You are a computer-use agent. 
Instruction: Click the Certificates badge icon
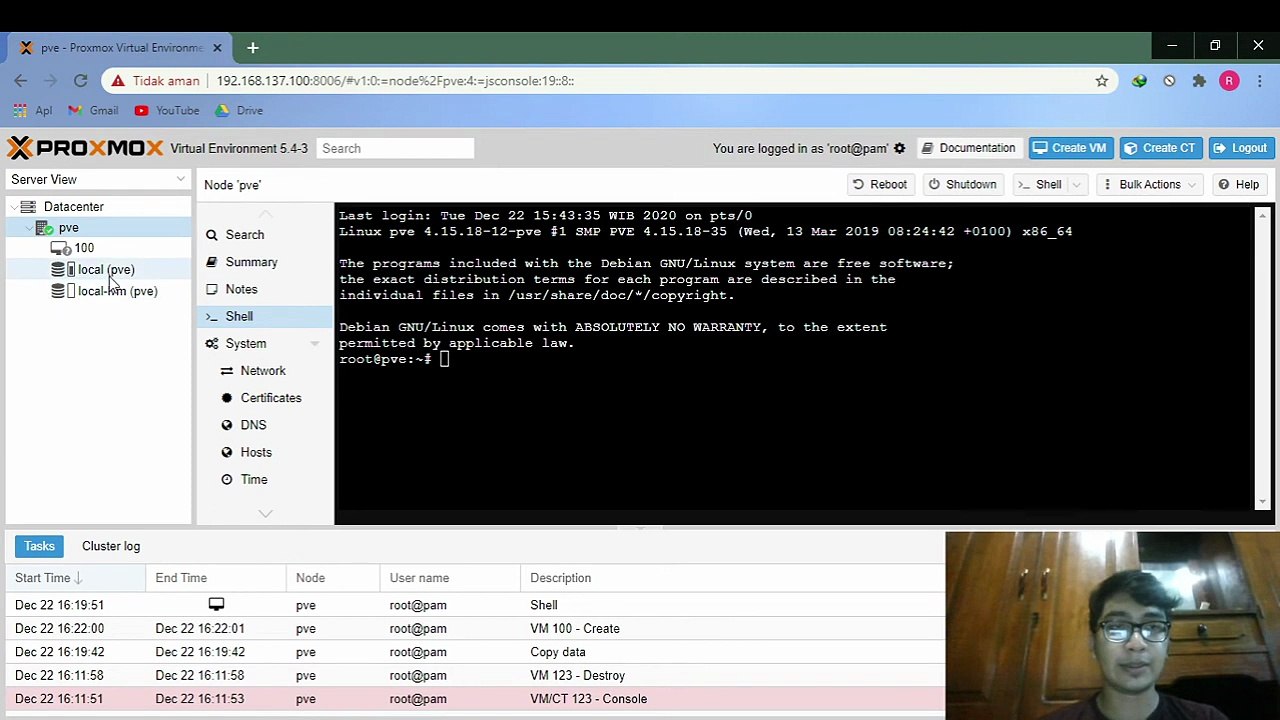(227, 398)
